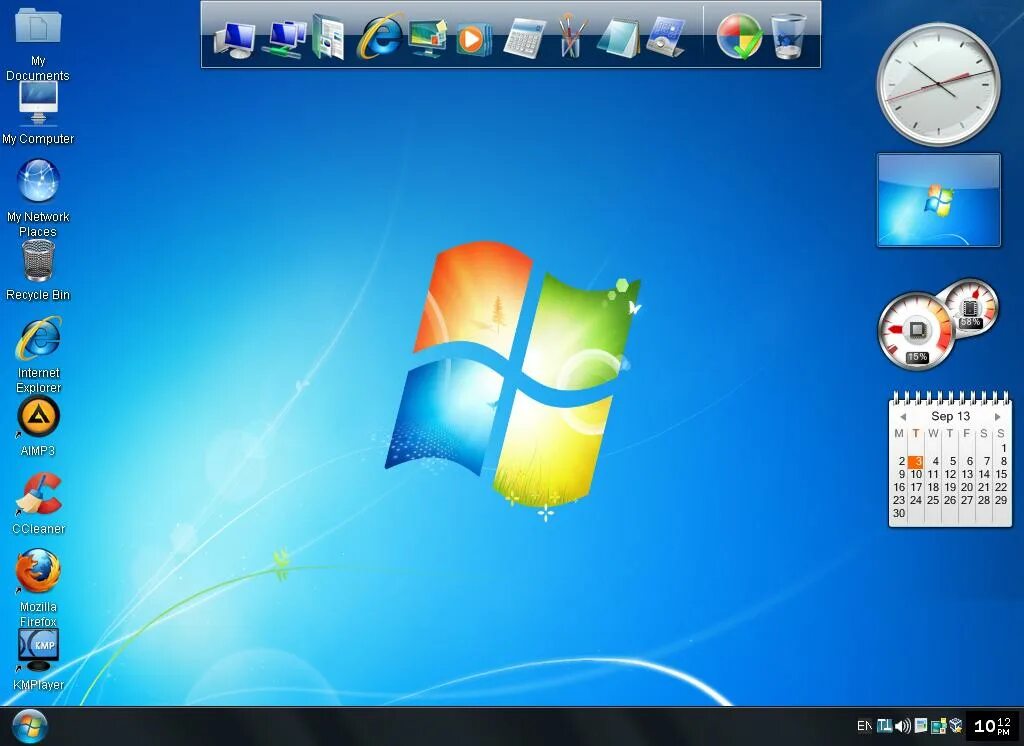
Task: Click the Sep 13 calendar header
Action: (950, 416)
